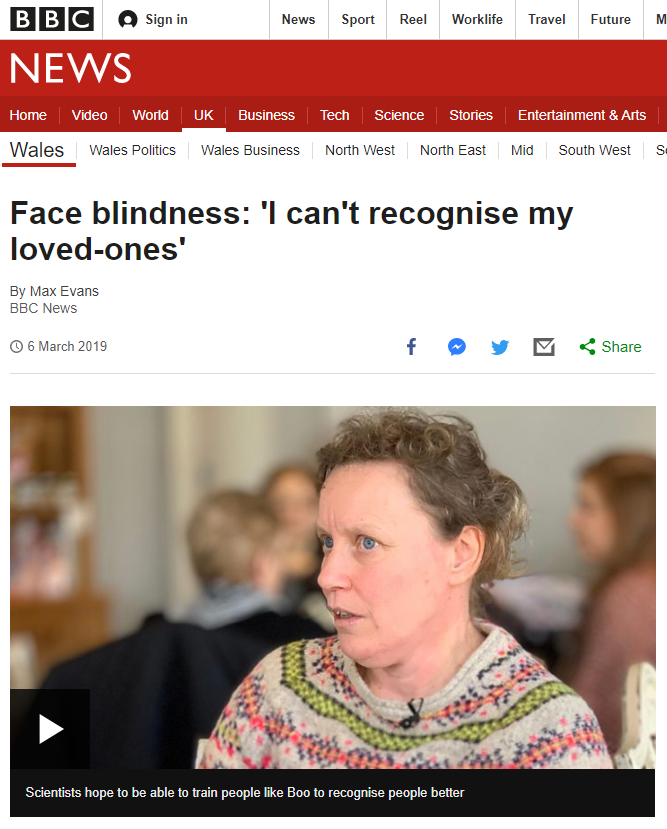667x829 pixels.
Task: Open the Video news tab
Action: [89, 115]
